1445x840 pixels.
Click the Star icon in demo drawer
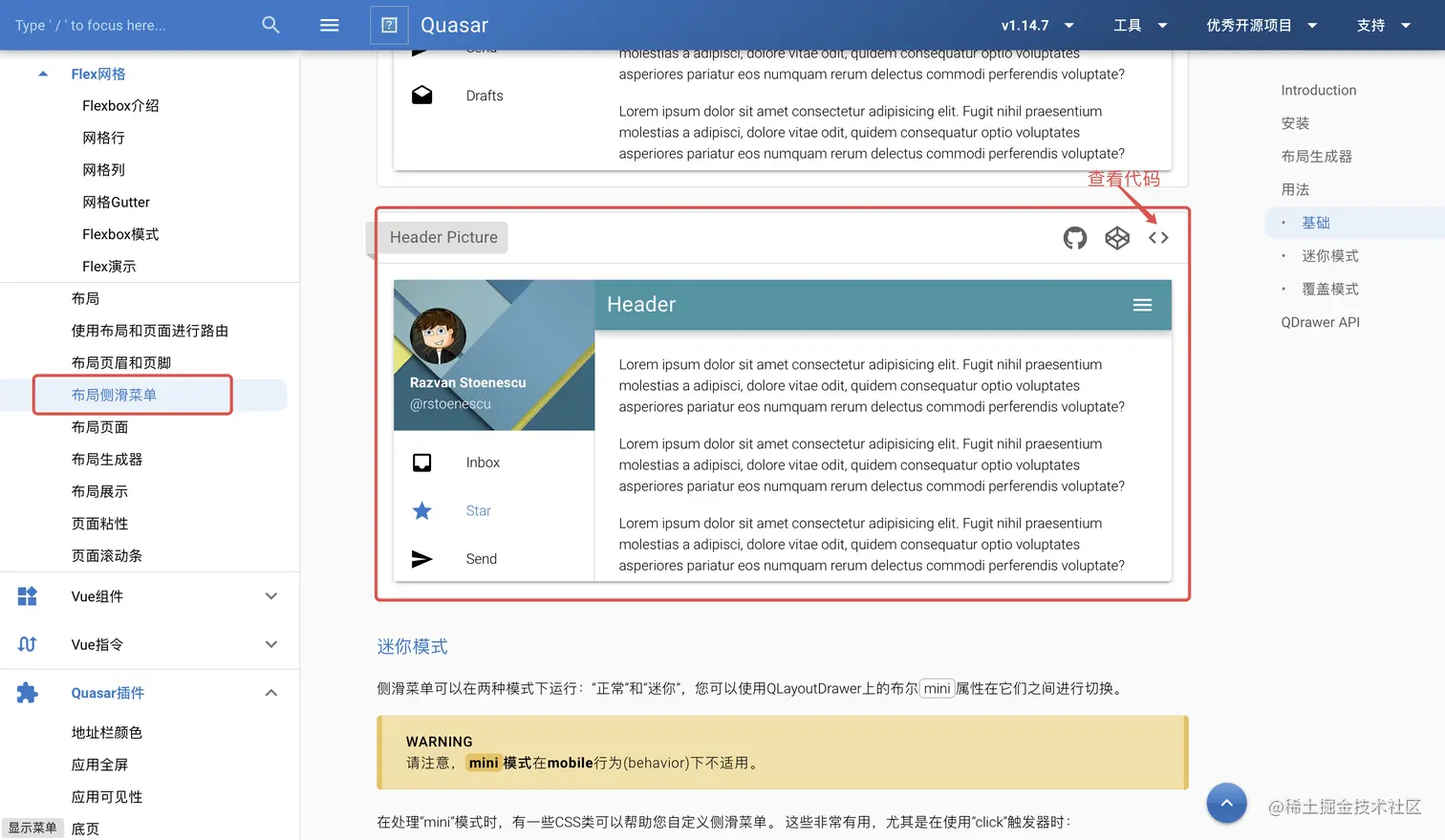click(421, 511)
